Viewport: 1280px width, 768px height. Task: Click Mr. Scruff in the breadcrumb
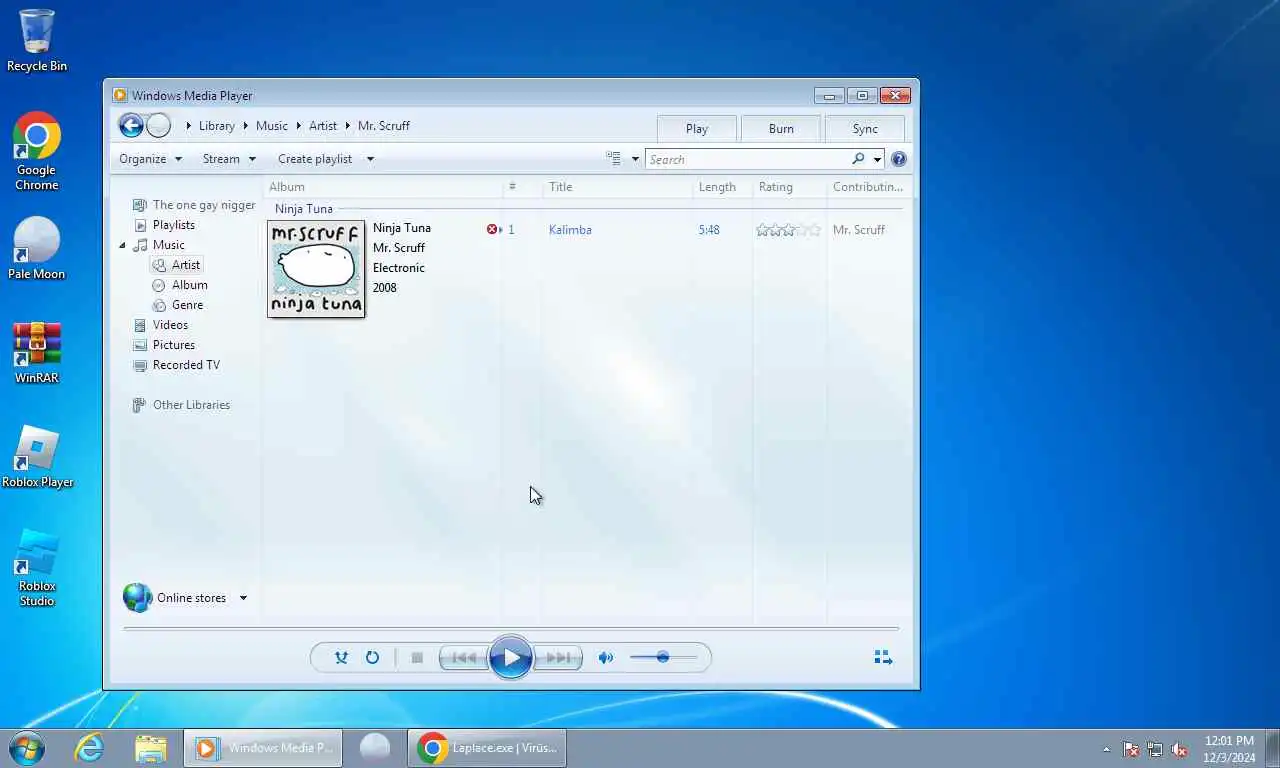pyautogui.click(x=384, y=126)
